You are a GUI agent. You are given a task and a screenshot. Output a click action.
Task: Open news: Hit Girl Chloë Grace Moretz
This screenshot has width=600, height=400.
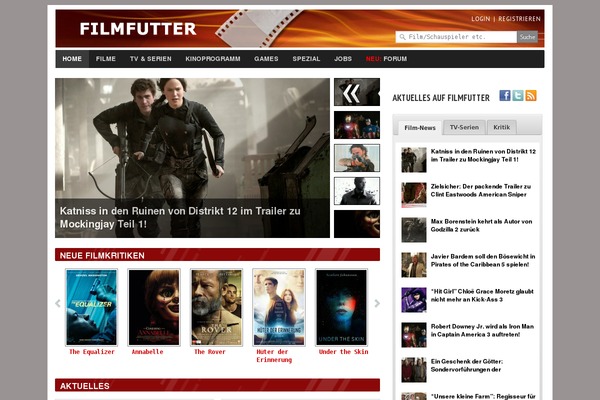point(482,296)
